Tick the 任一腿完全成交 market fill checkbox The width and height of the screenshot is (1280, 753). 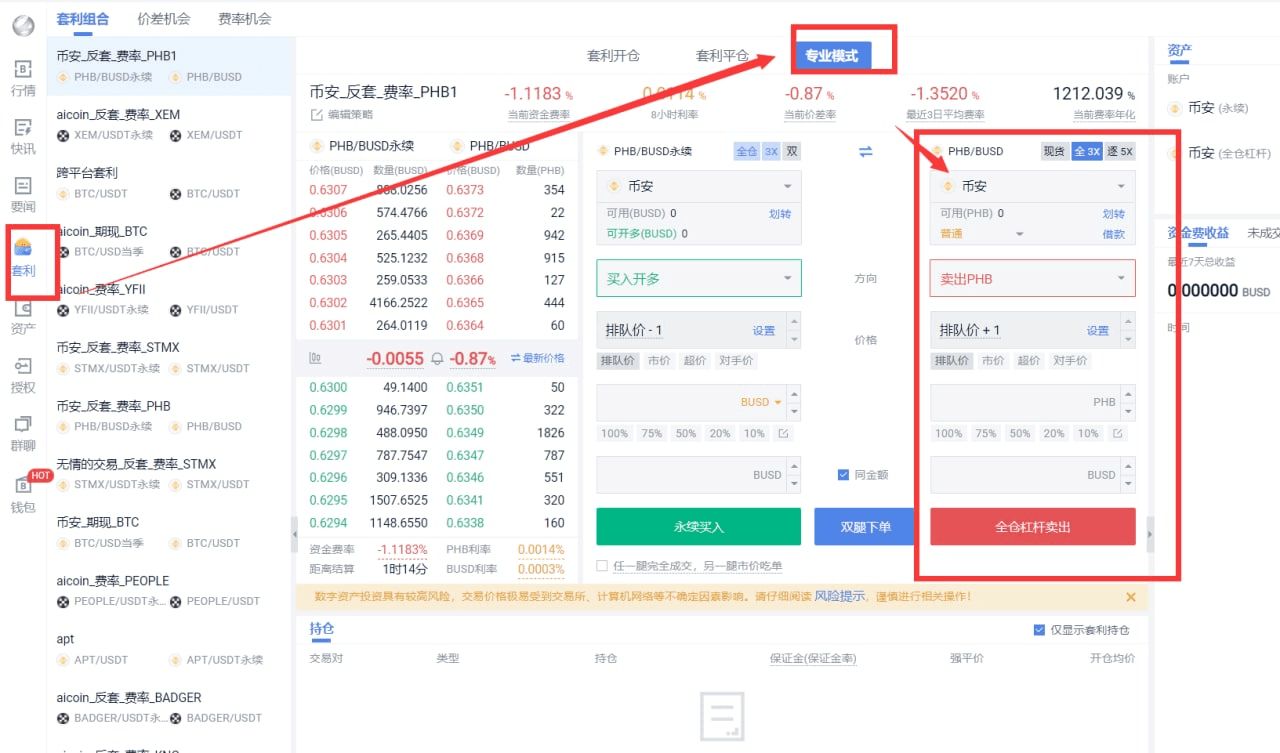pos(602,566)
